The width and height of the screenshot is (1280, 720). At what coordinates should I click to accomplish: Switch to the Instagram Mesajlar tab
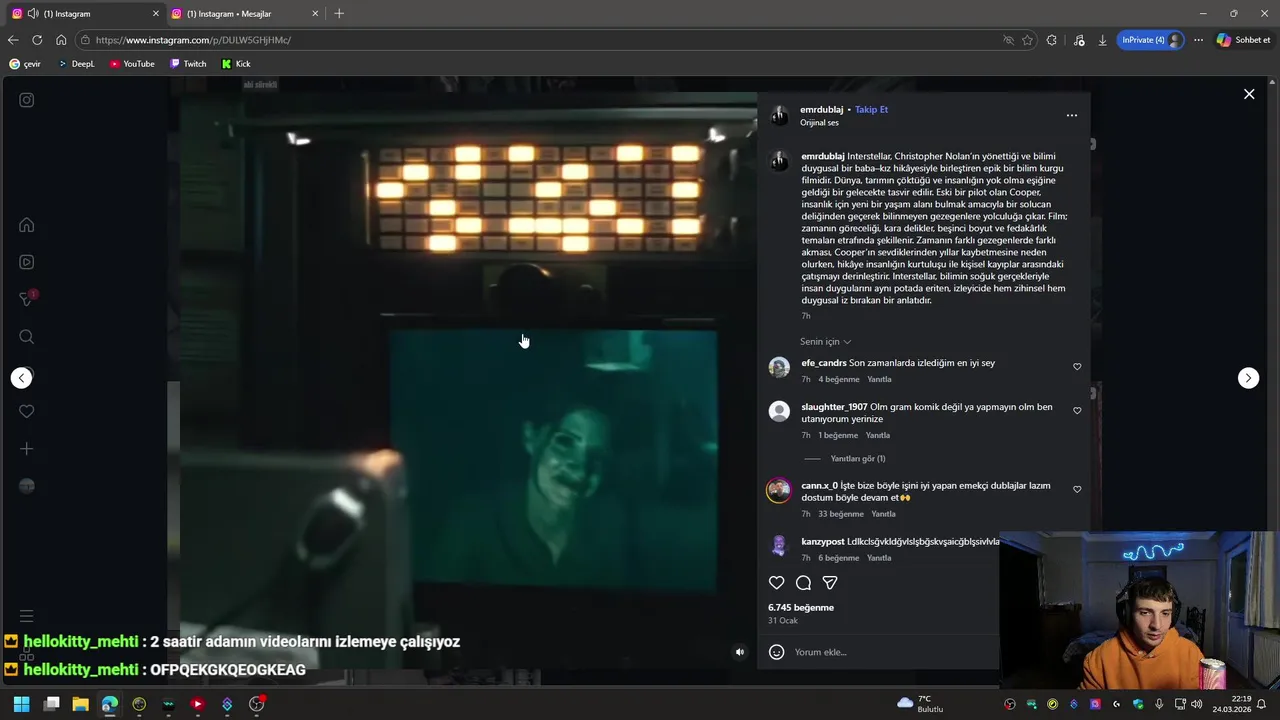point(236,14)
